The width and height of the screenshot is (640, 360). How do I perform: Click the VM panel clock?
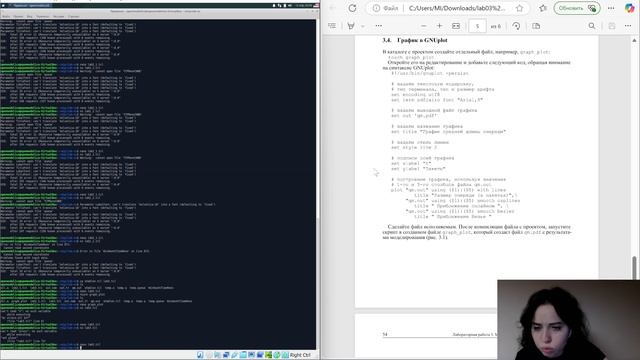[304, 5]
